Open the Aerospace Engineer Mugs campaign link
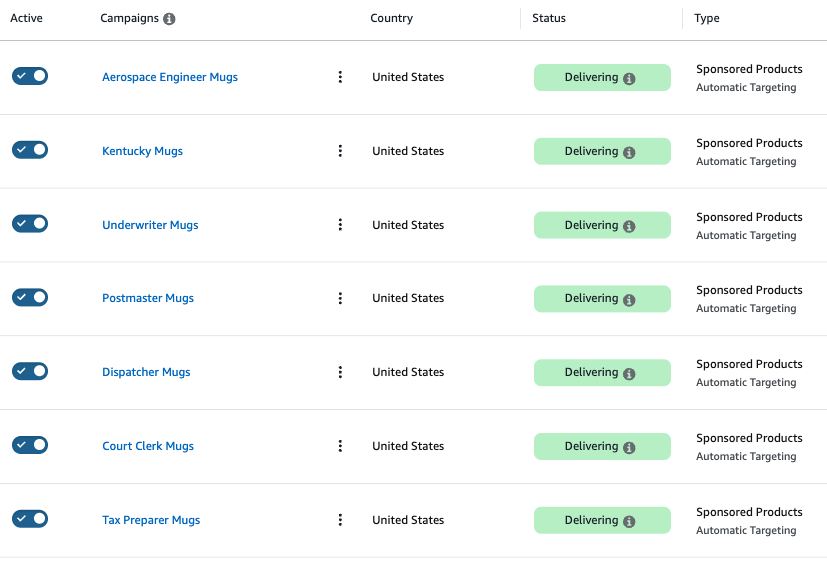 [170, 77]
